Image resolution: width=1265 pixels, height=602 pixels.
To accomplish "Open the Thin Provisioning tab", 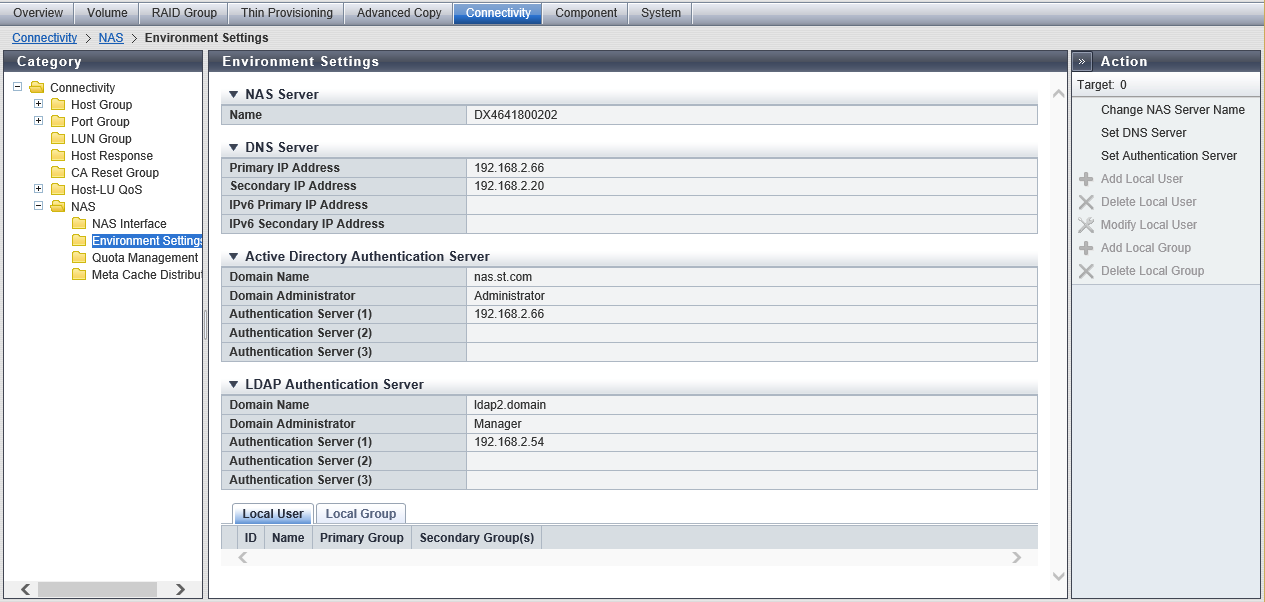I will 287,13.
